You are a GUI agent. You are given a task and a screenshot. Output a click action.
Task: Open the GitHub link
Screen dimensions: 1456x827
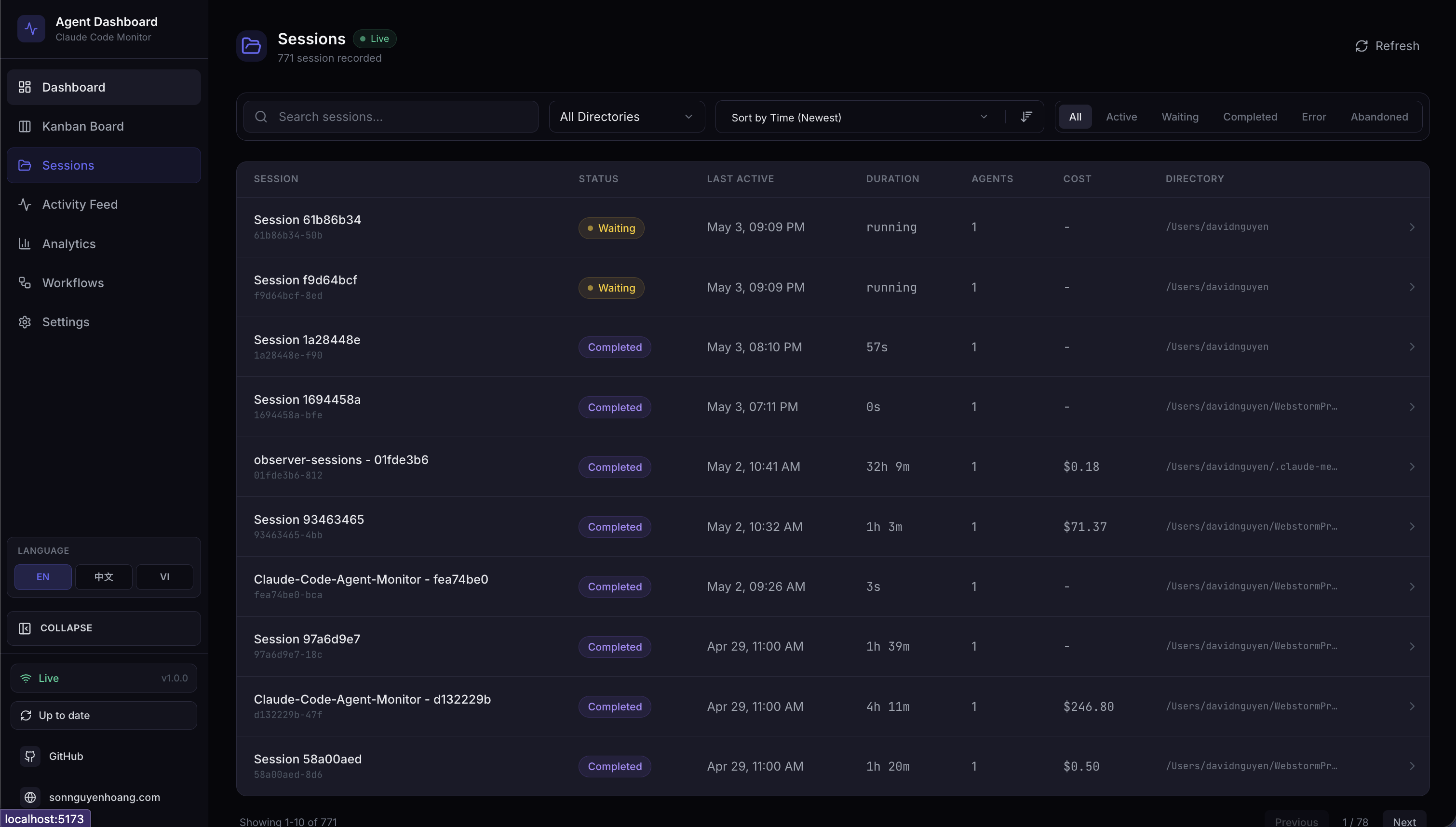coord(66,757)
